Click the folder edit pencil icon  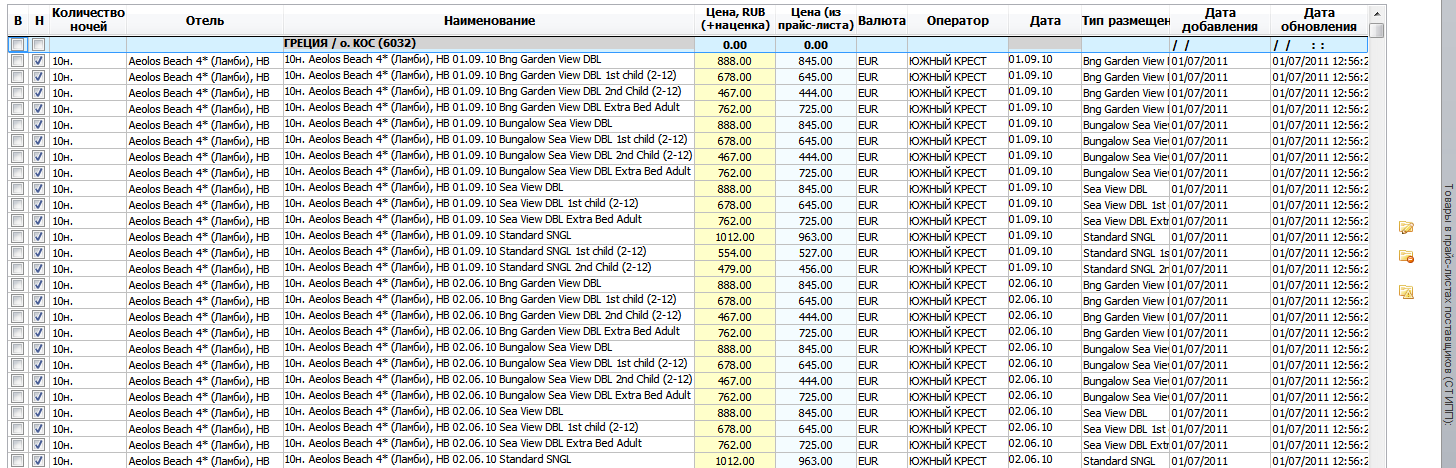[x=1406, y=227]
